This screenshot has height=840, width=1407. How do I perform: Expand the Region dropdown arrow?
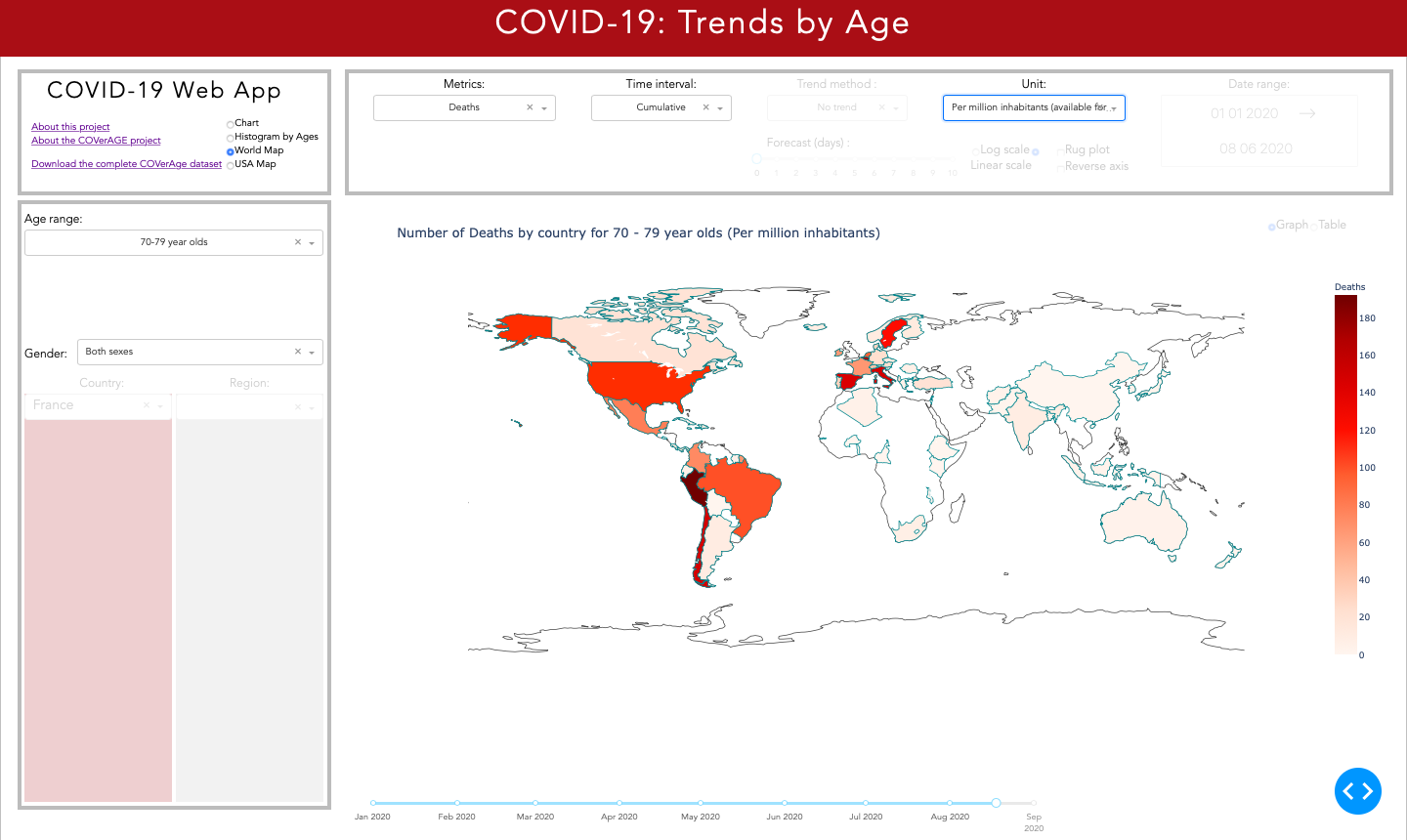[x=312, y=407]
